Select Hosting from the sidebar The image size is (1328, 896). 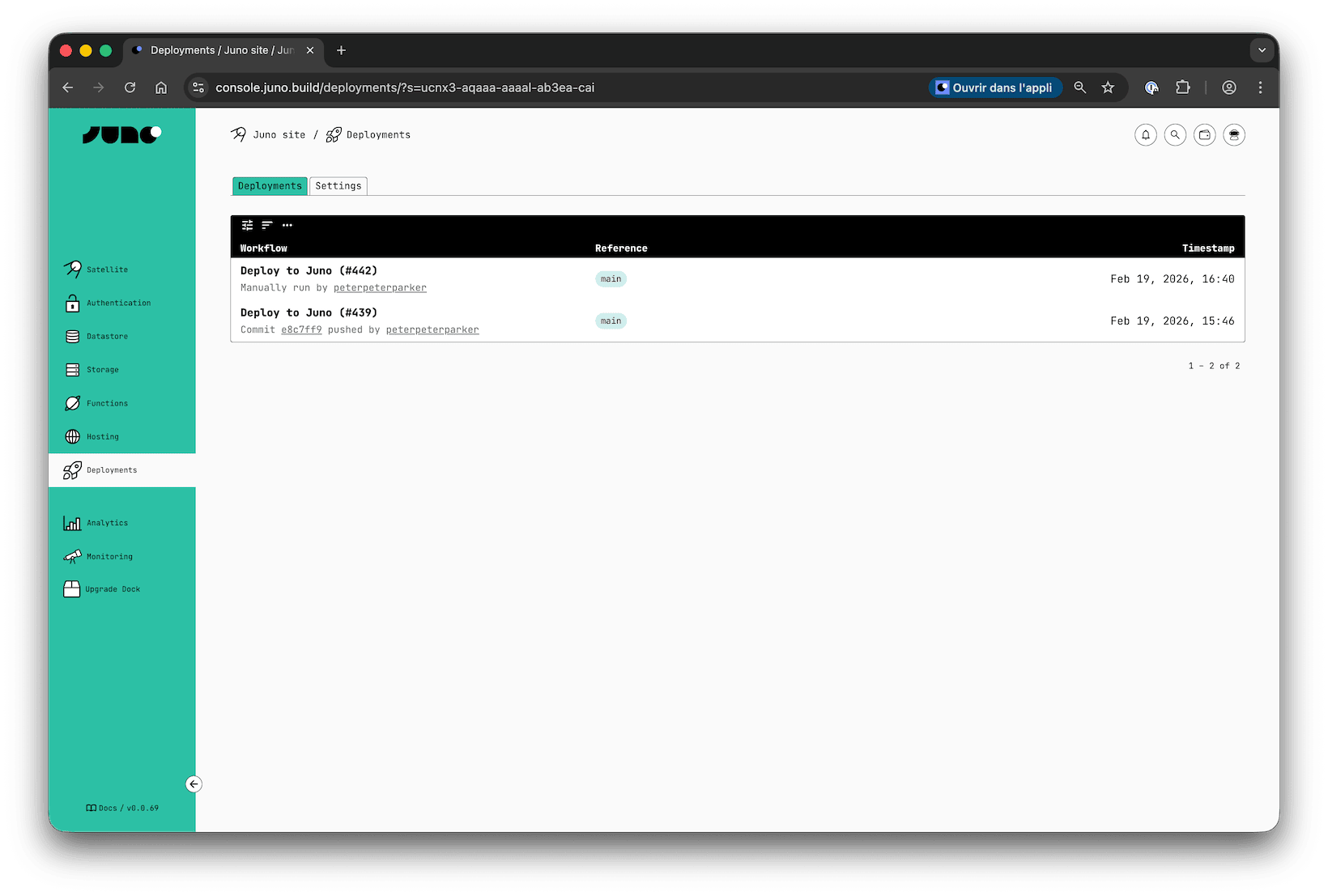pyautogui.click(x=102, y=436)
